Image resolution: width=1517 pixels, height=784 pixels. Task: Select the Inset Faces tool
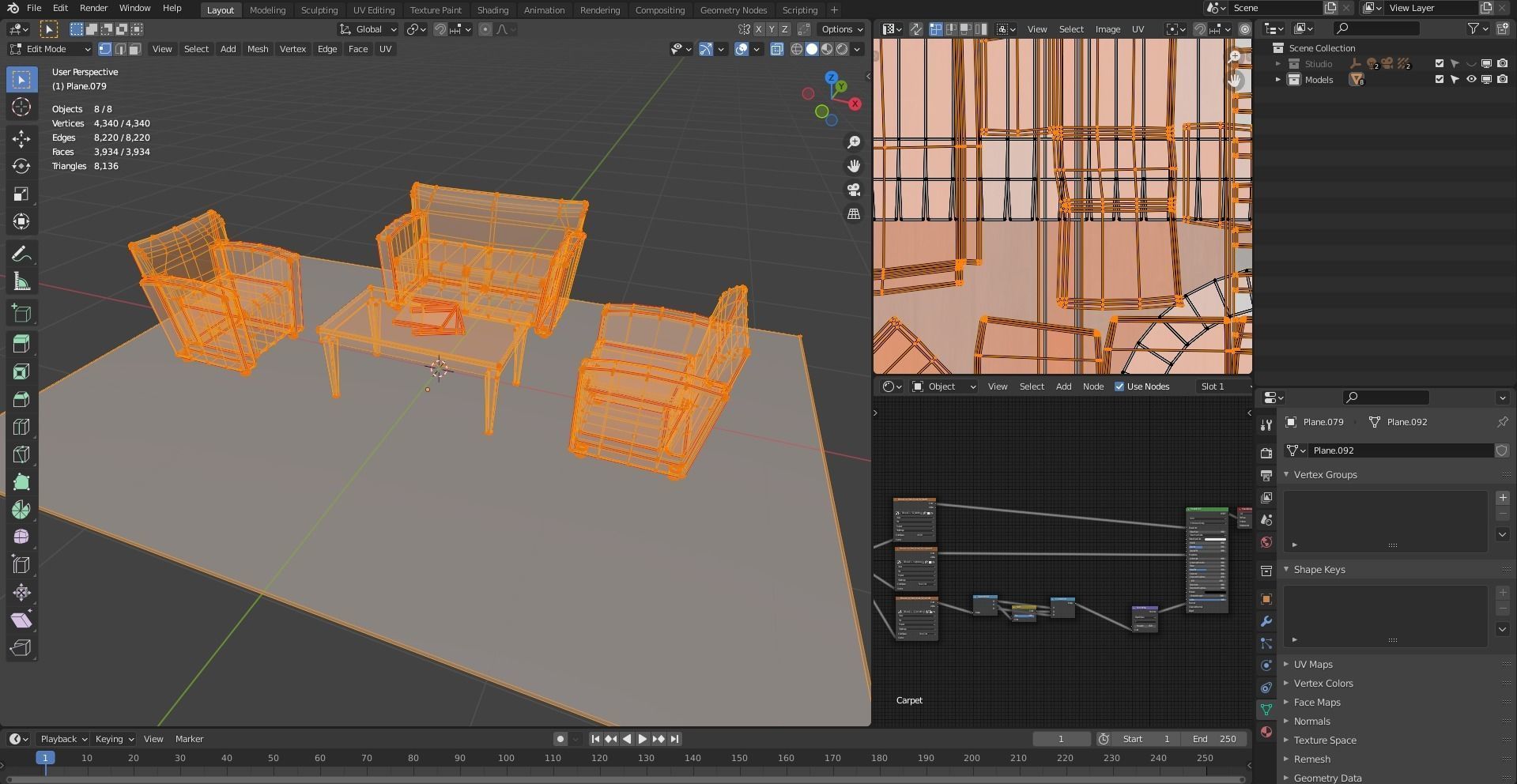point(21,372)
